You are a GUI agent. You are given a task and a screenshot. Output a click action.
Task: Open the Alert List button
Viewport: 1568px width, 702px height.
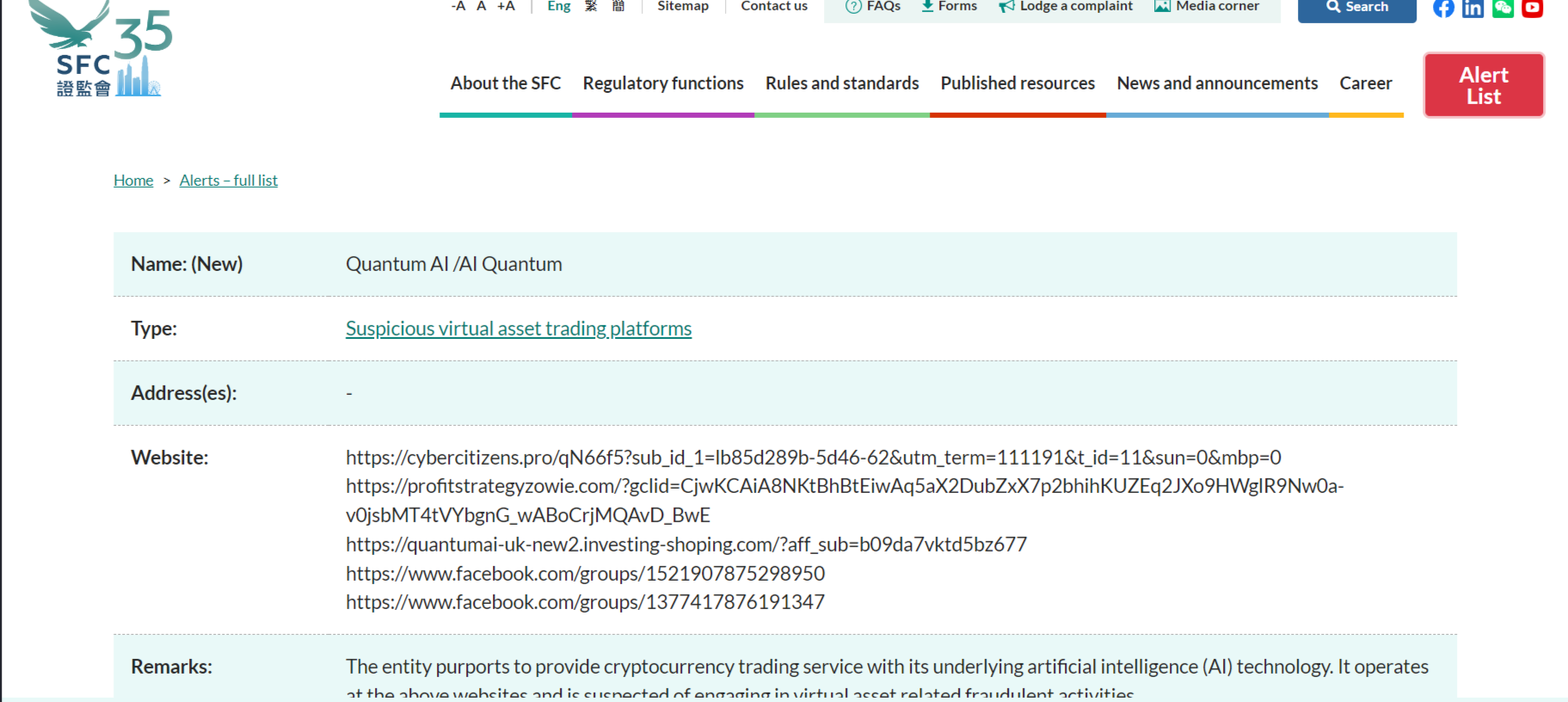(1484, 85)
